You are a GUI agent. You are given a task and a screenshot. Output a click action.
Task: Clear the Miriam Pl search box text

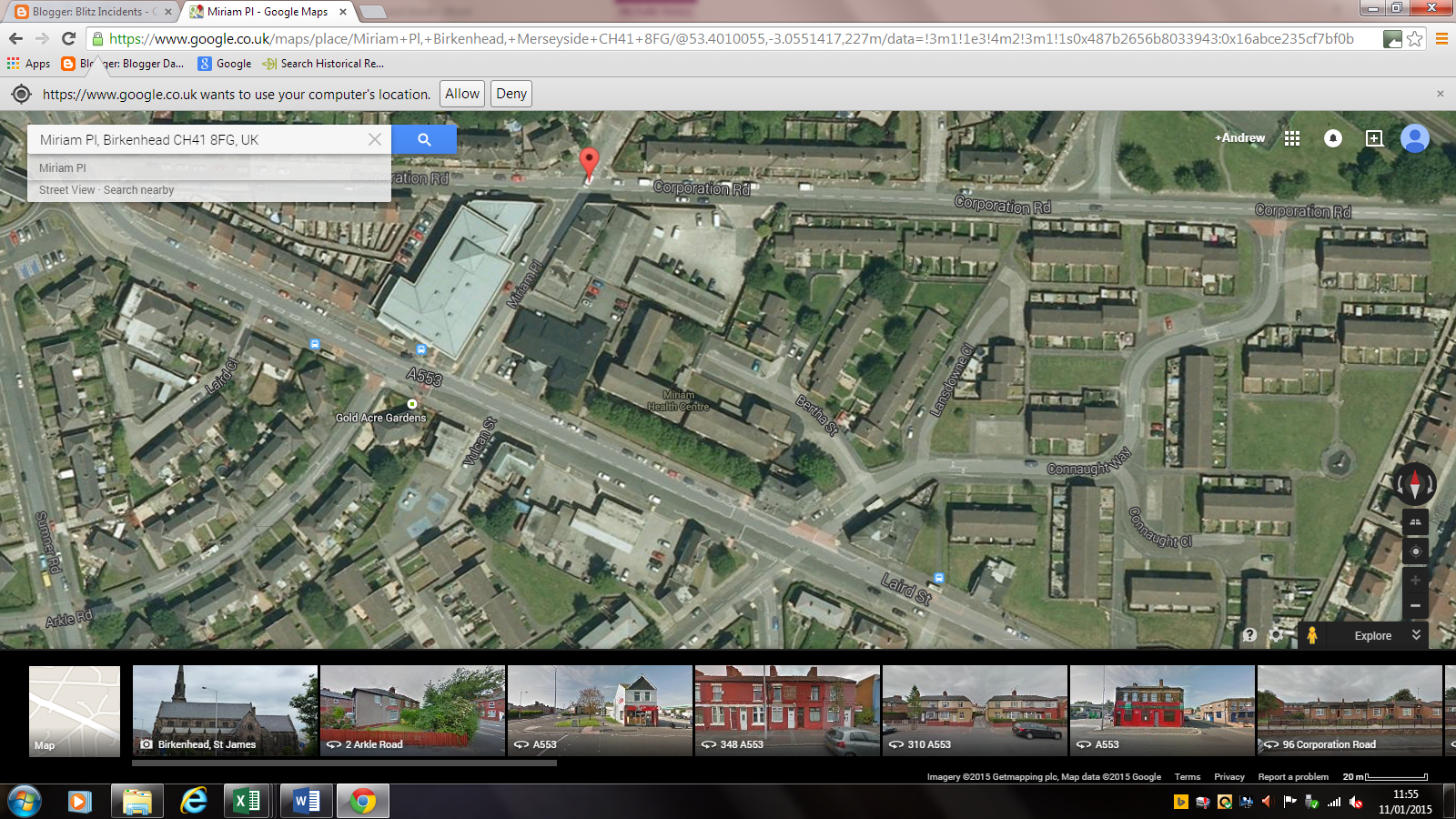375,139
